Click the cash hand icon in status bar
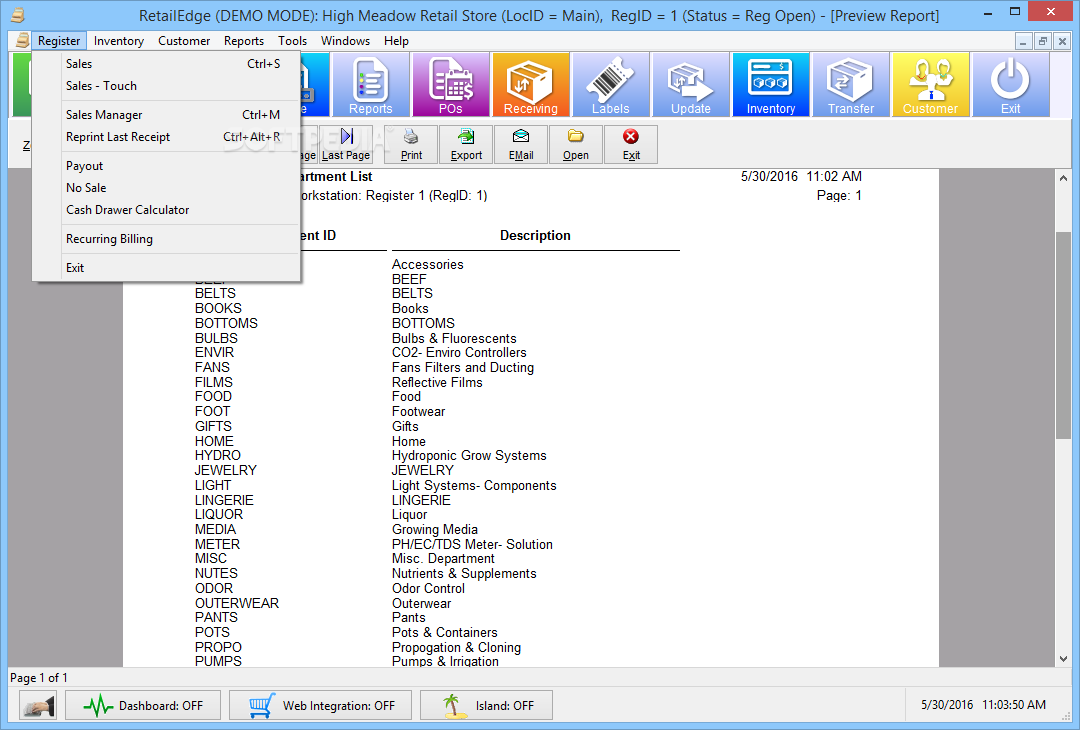Viewport: 1080px width, 730px height. tap(38, 705)
